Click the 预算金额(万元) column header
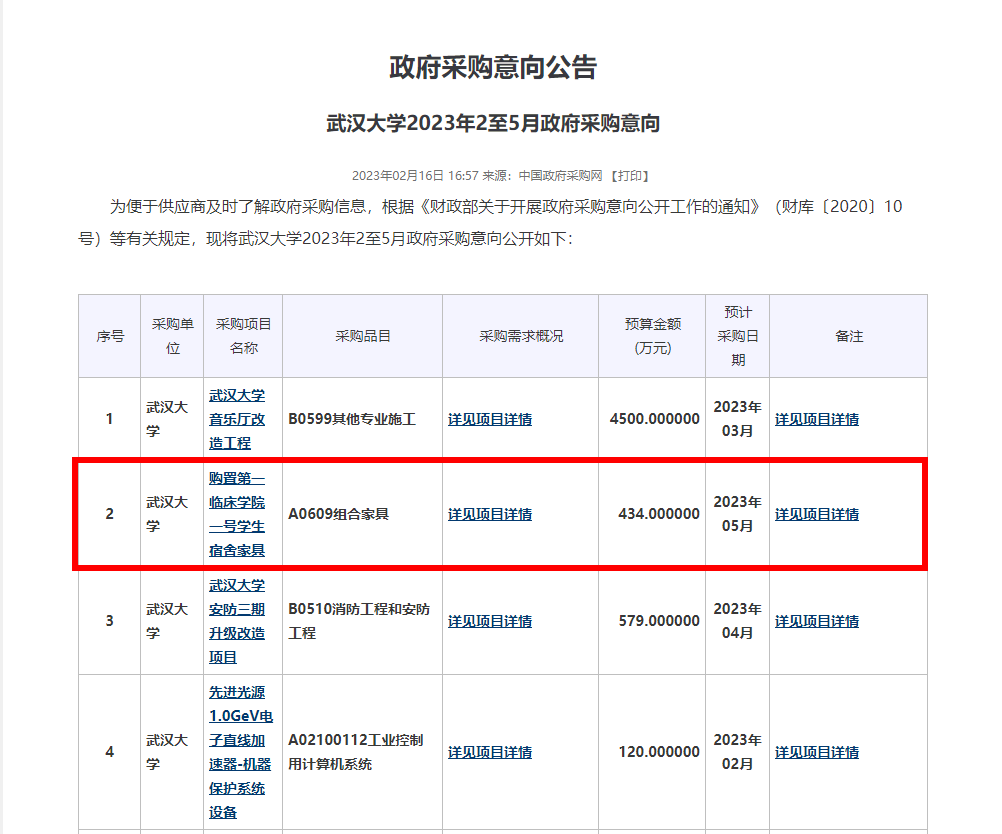The width and height of the screenshot is (1002, 834). [x=652, y=336]
